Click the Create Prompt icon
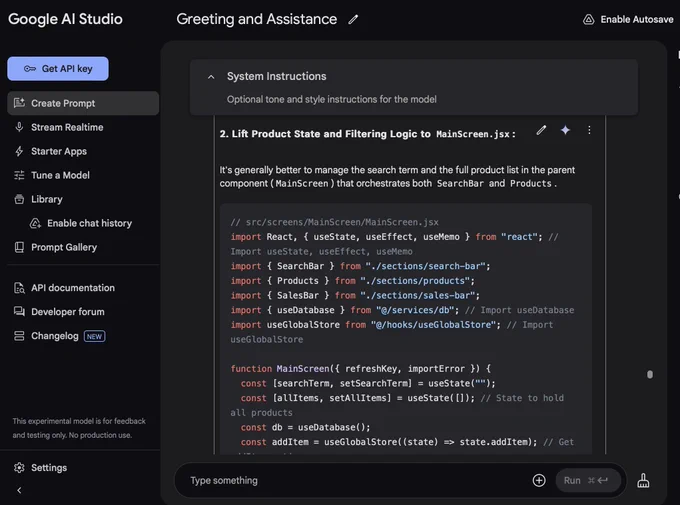Screen dimensions: 680x505 point(19,103)
